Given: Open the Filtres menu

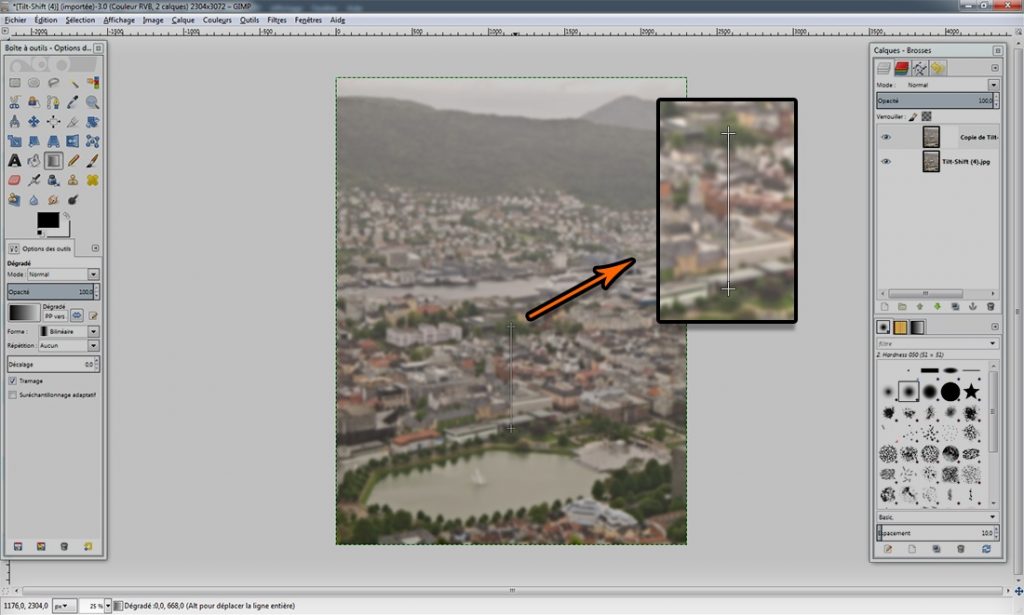Looking at the screenshot, I should click(276, 19).
